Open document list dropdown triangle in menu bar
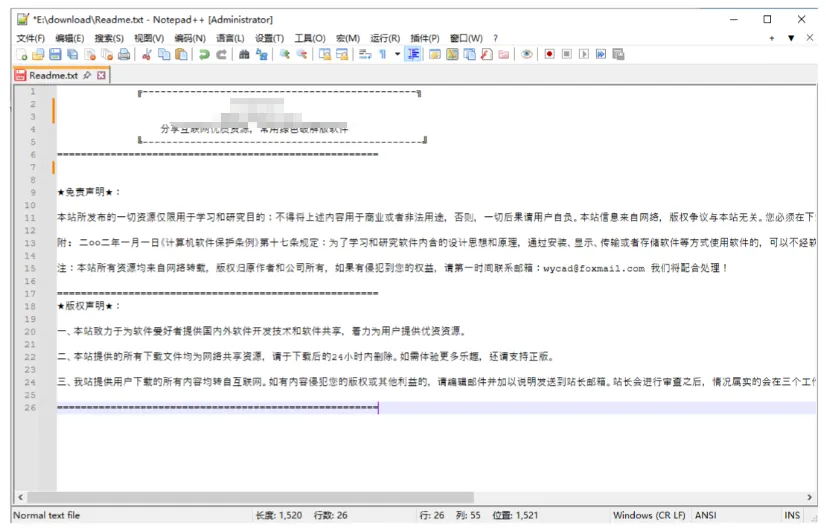Screen dimensions: 826x531 pyautogui.click(x=791, y=38)
